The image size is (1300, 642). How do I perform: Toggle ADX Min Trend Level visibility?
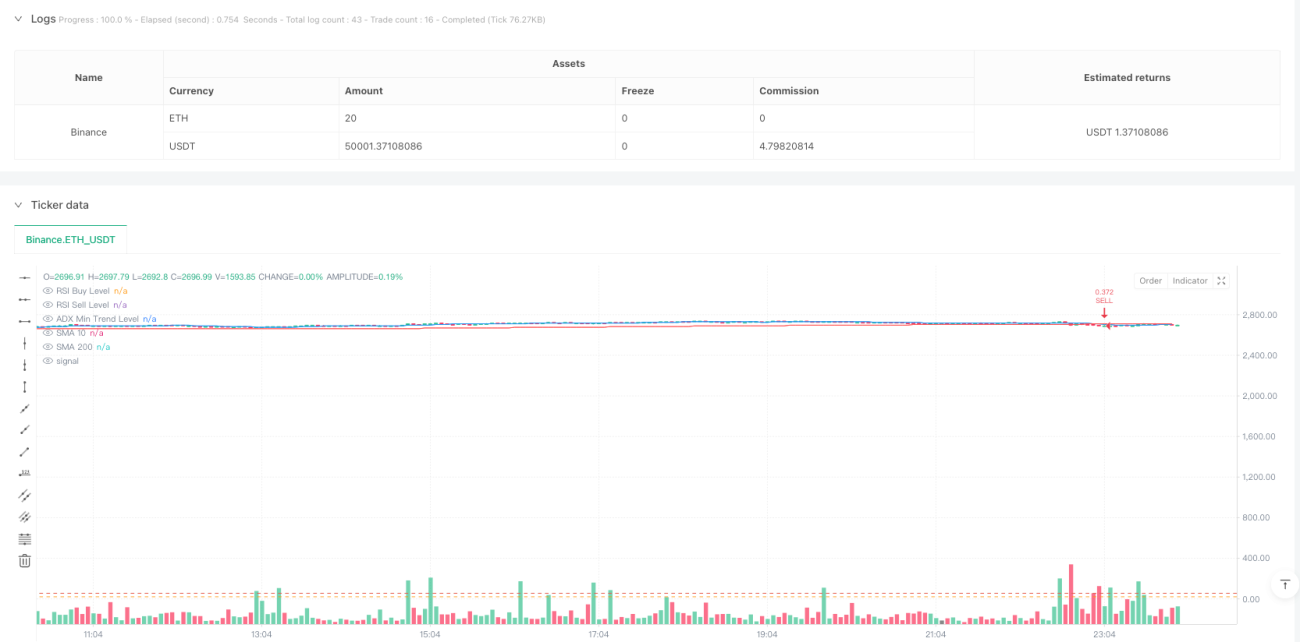coord(48,319)
